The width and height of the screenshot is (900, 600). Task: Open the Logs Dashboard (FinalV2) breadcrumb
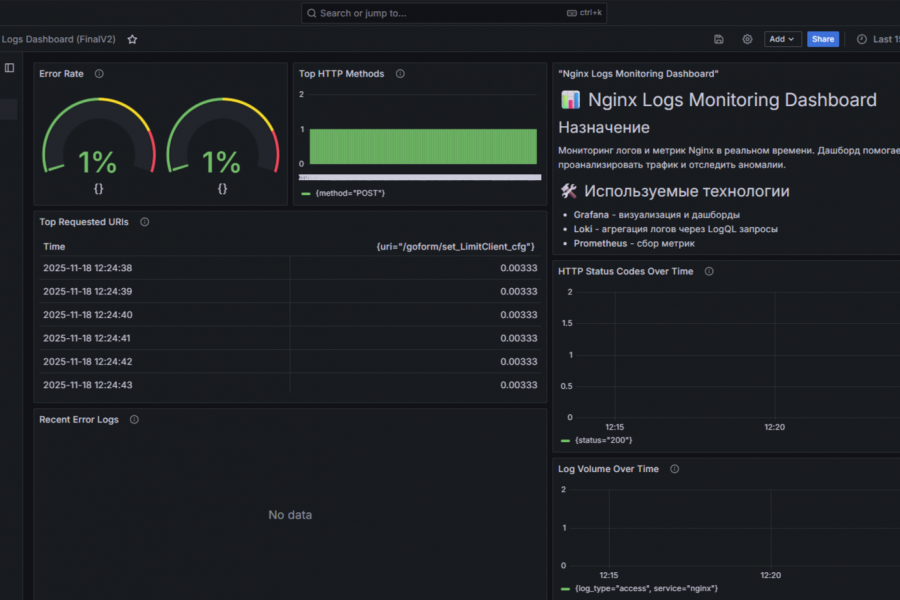[x=58, y=39]
